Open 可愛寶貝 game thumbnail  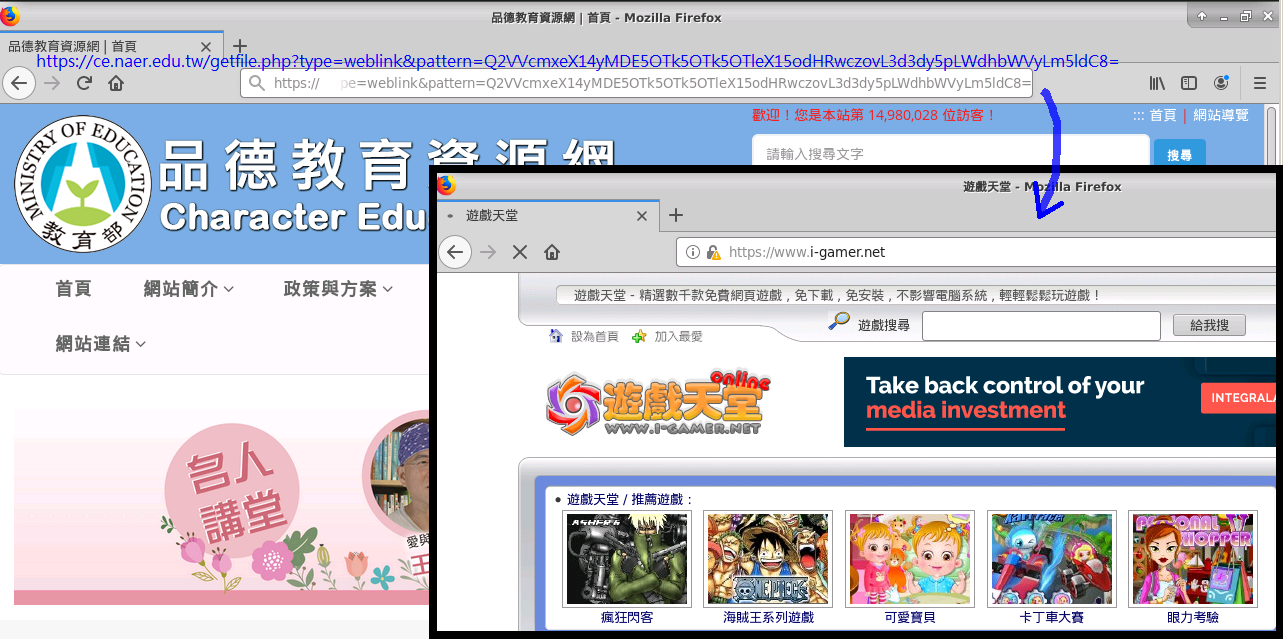click(x=910, y=559)
